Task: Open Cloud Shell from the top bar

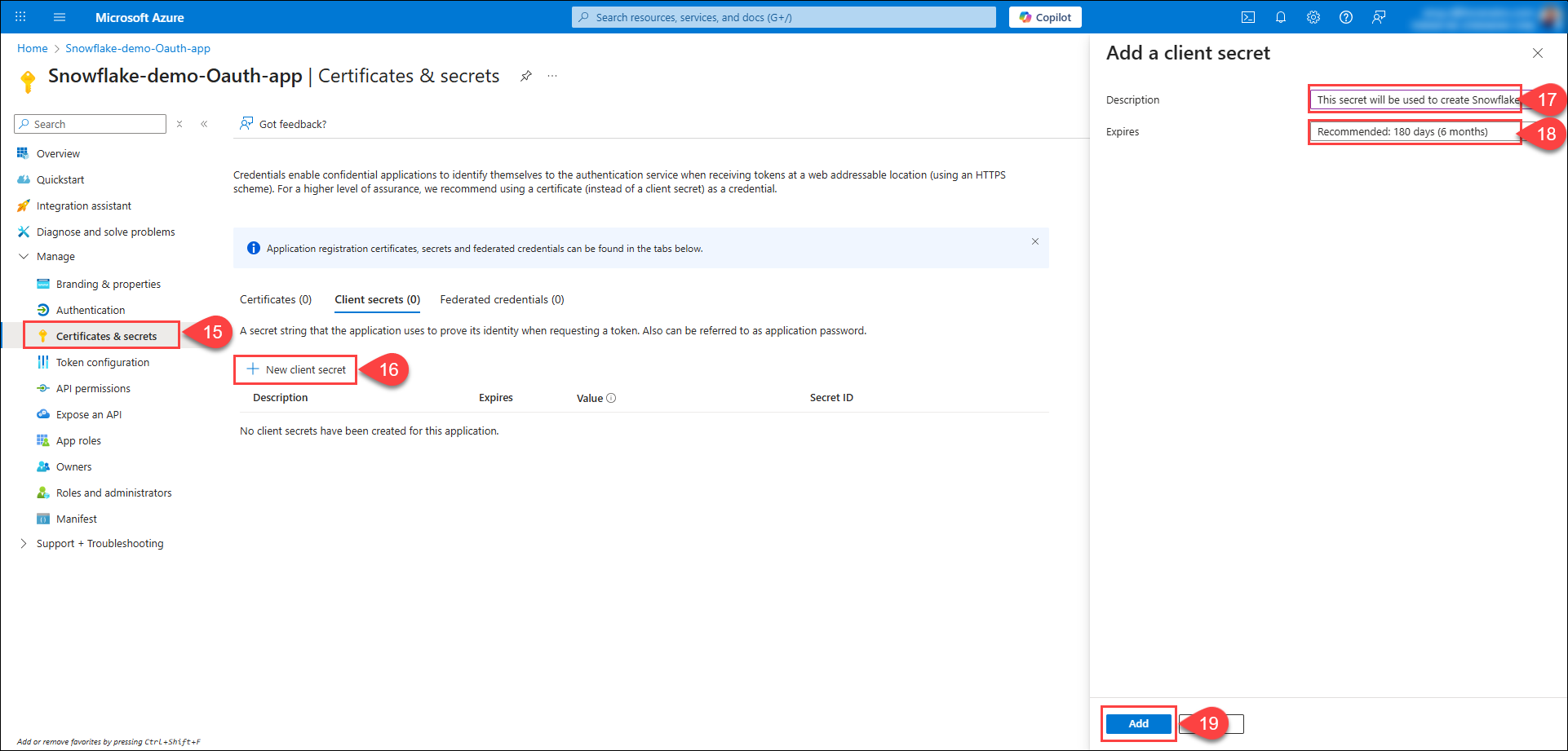Action: coord(1248,17)
